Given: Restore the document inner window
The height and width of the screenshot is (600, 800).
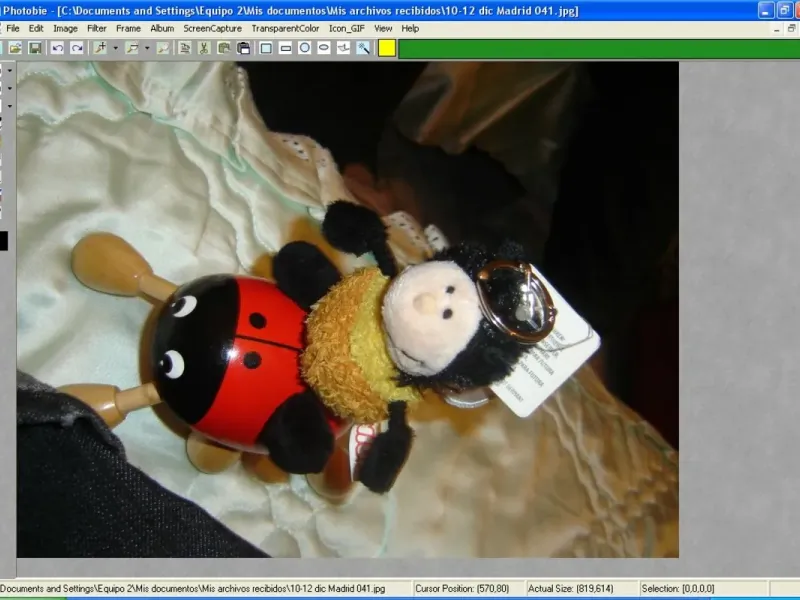Looking at the screenshot, I should (792, 29).
